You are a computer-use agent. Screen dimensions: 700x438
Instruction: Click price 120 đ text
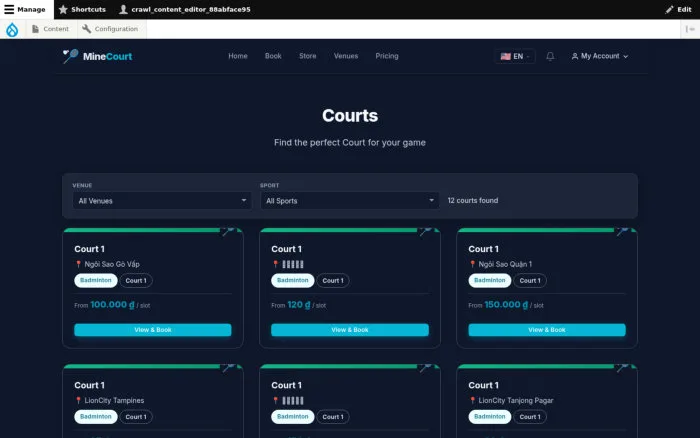click(299, 305)
